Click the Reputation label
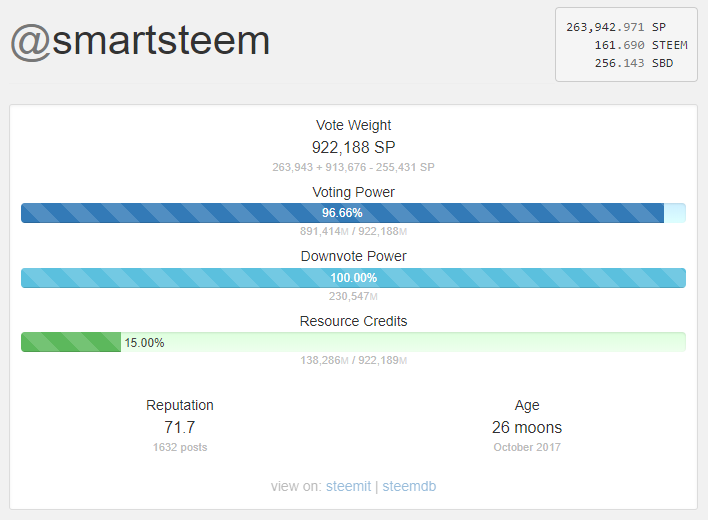Viewport: 708px width, 520px height. click(180, 405)
